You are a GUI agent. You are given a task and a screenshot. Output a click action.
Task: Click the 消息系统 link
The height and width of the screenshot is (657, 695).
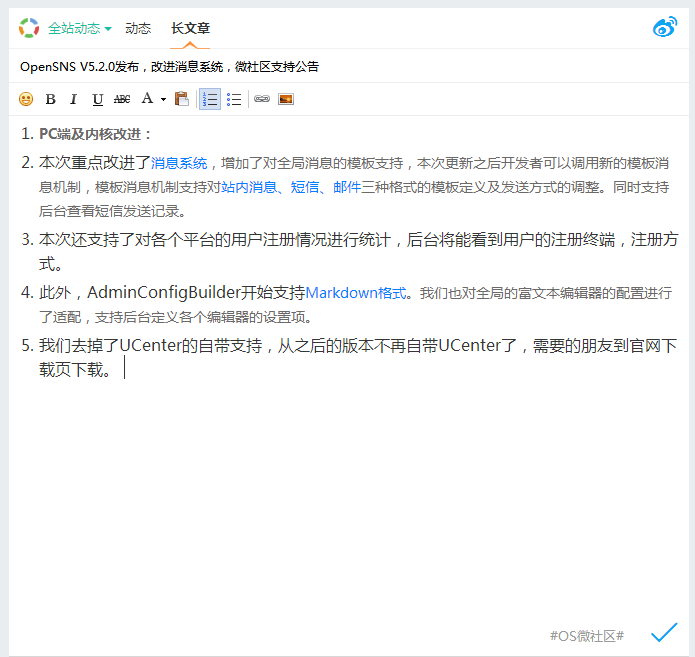tap(179, 163)
